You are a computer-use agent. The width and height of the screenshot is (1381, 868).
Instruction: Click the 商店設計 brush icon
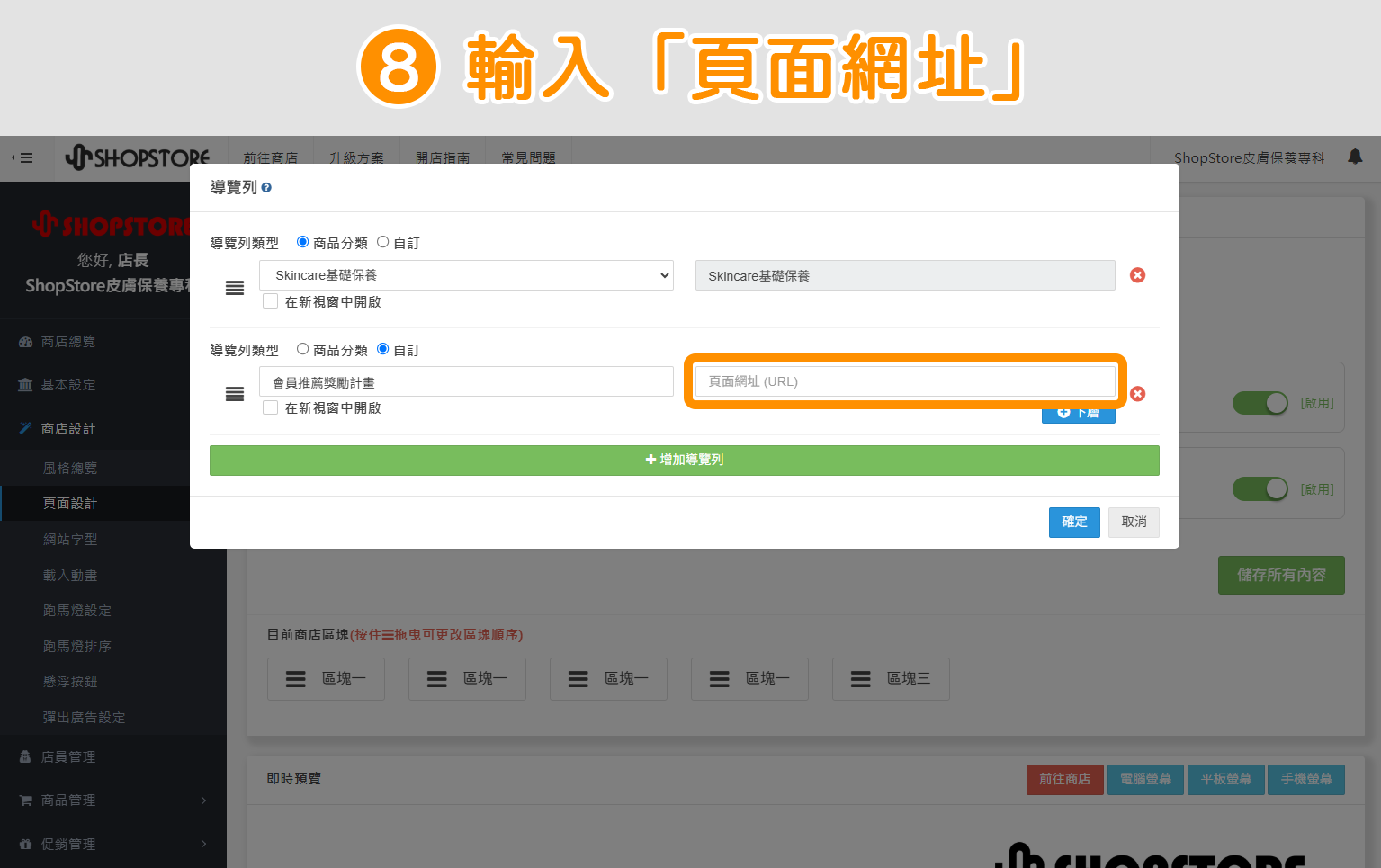[x=25, y=429]
